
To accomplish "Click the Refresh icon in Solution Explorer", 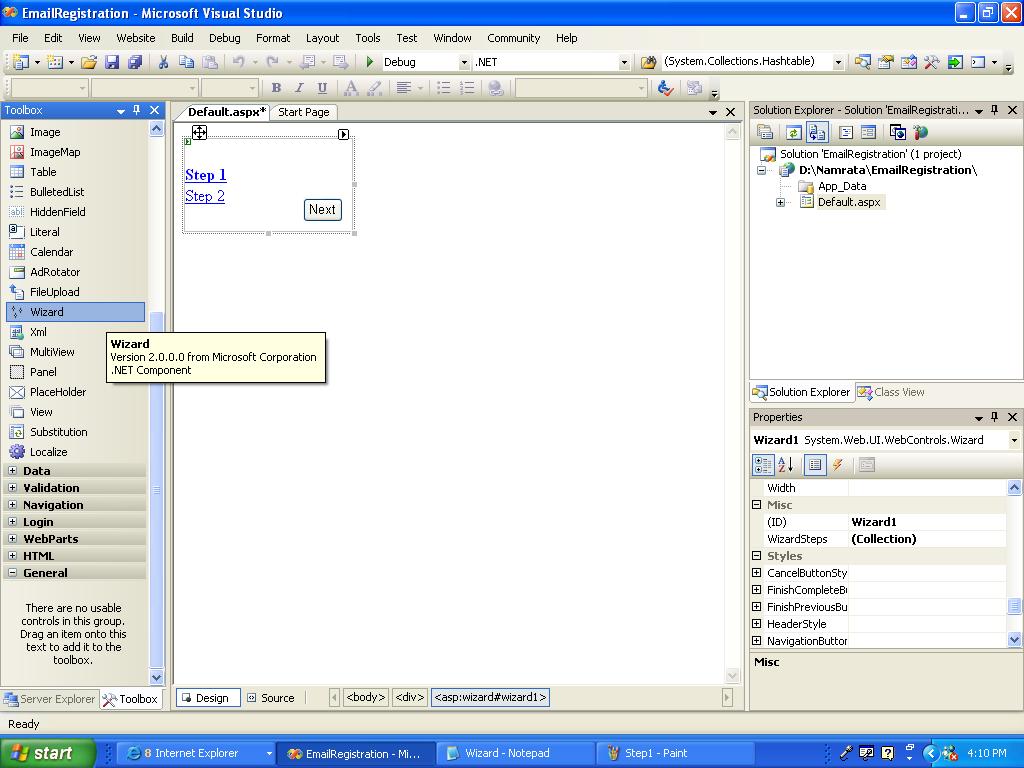I will (x=793, y=133).
